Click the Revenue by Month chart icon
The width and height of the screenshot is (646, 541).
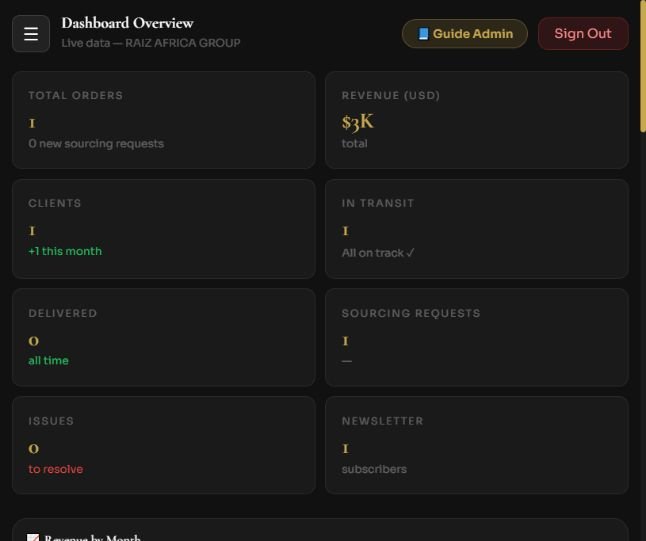33,538
